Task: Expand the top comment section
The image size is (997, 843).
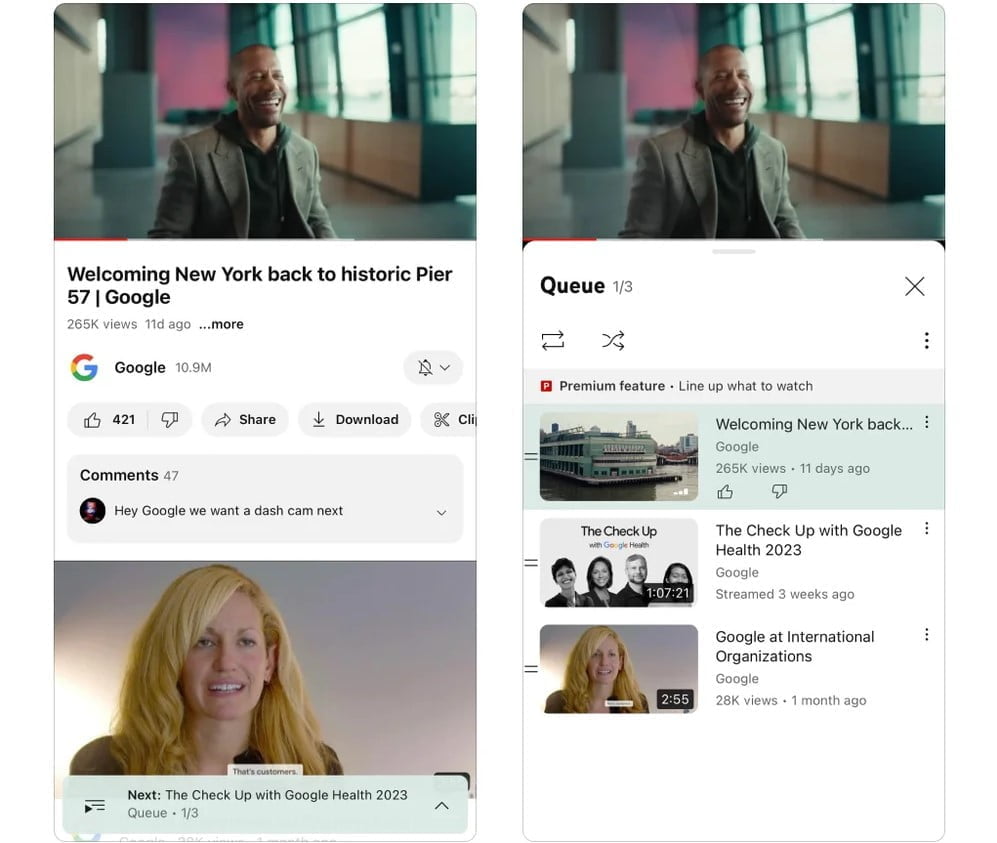Action: (x=441, y=512)
